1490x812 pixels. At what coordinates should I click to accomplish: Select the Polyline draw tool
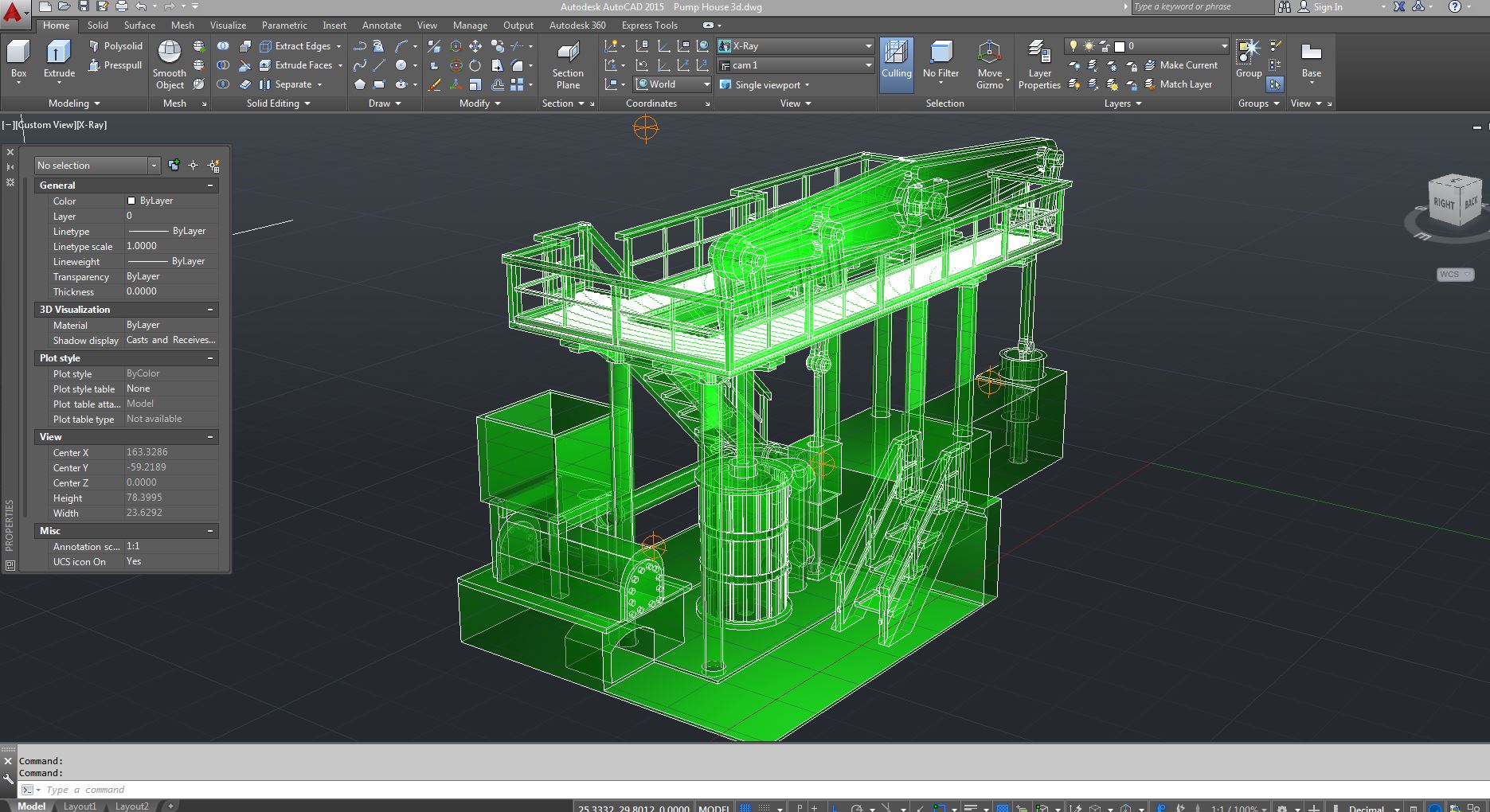pos(360,46)
